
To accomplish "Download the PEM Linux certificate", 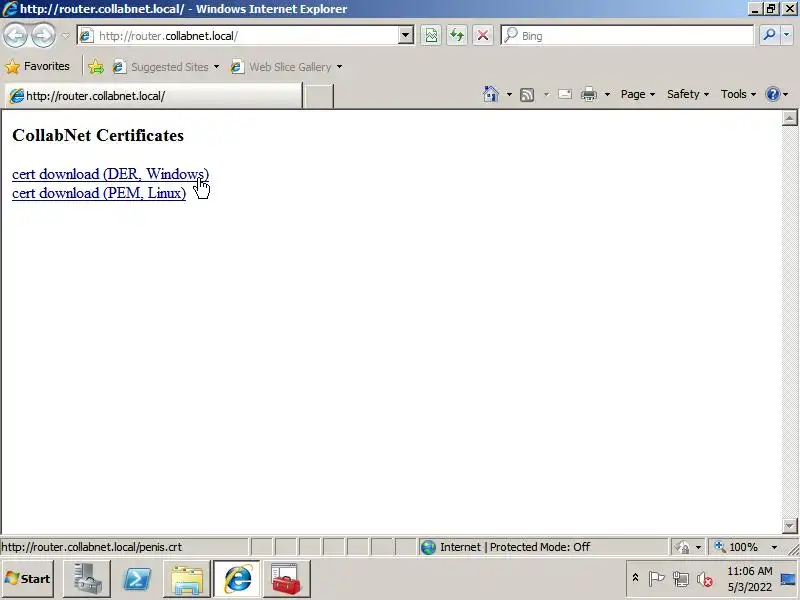I will click(99, 193).
